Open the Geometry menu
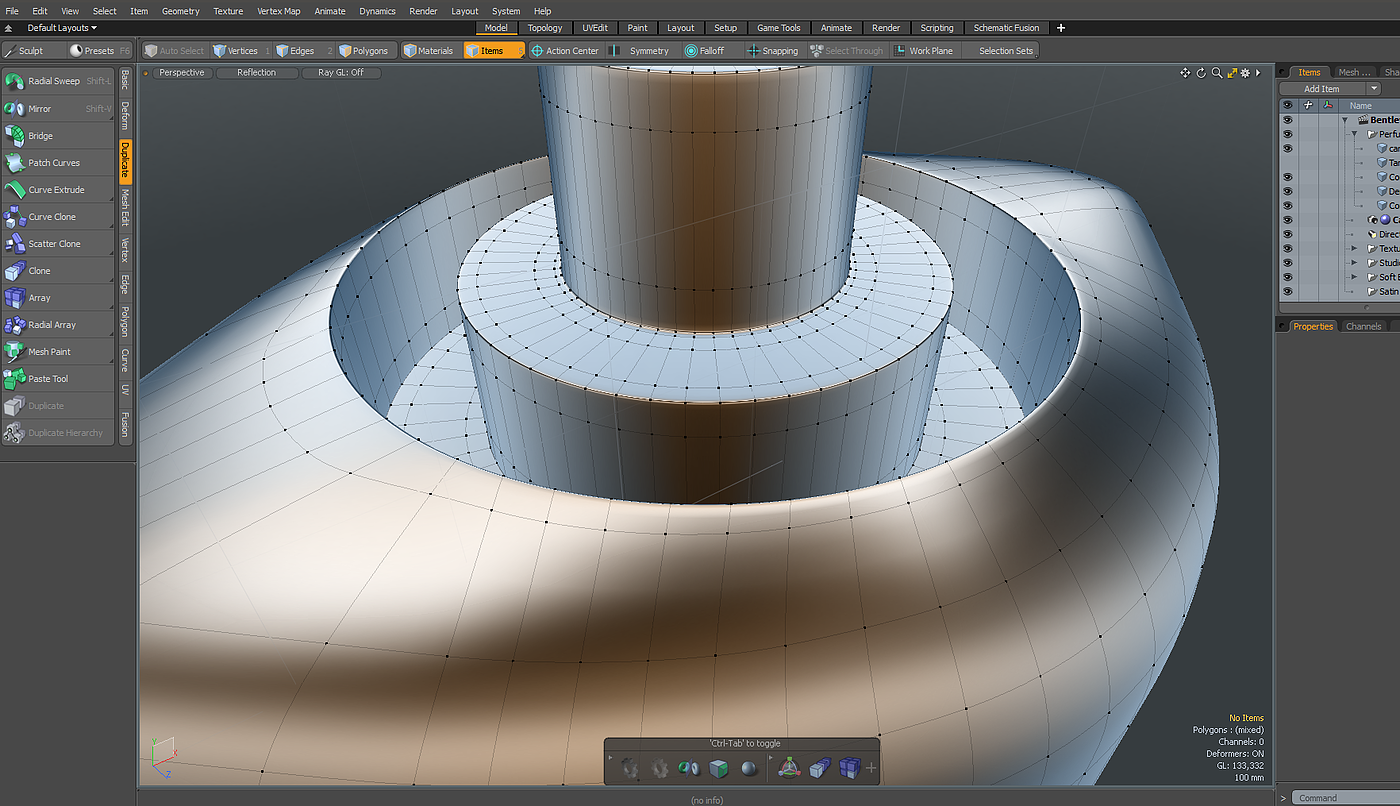The width and height of the screenshot is (1400, 806). click(180, 11)
